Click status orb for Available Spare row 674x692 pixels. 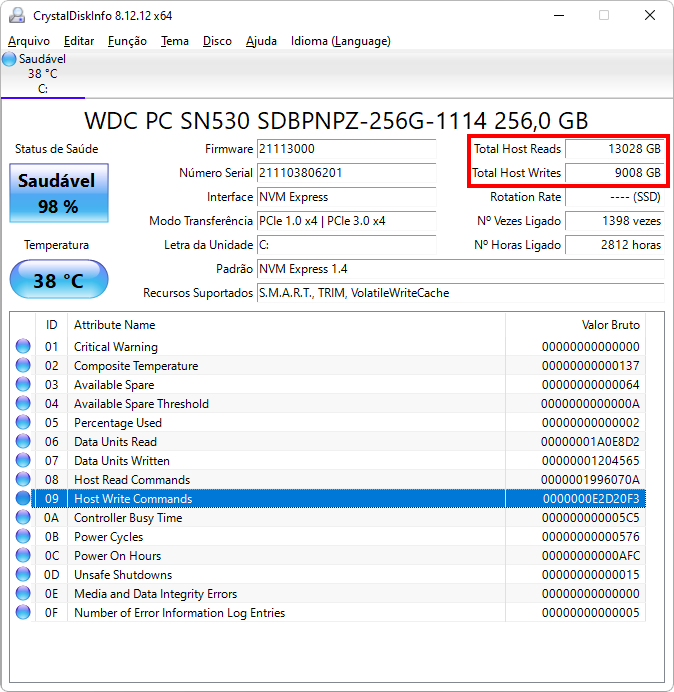click(23, 384)
